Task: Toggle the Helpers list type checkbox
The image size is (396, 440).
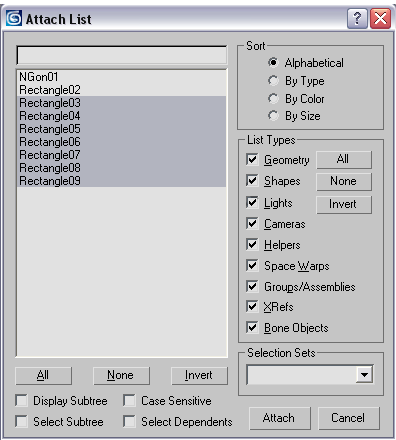Action: coord(252,245)
